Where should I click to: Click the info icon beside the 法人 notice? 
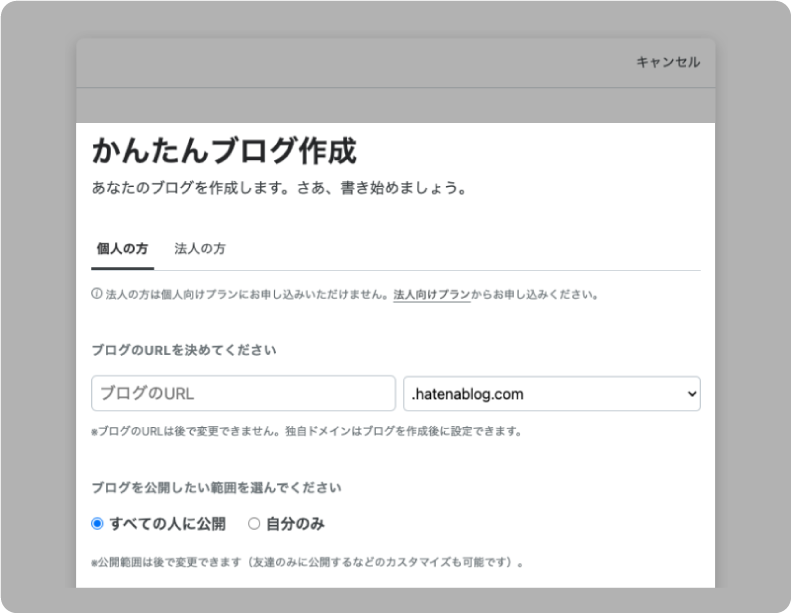96,296
